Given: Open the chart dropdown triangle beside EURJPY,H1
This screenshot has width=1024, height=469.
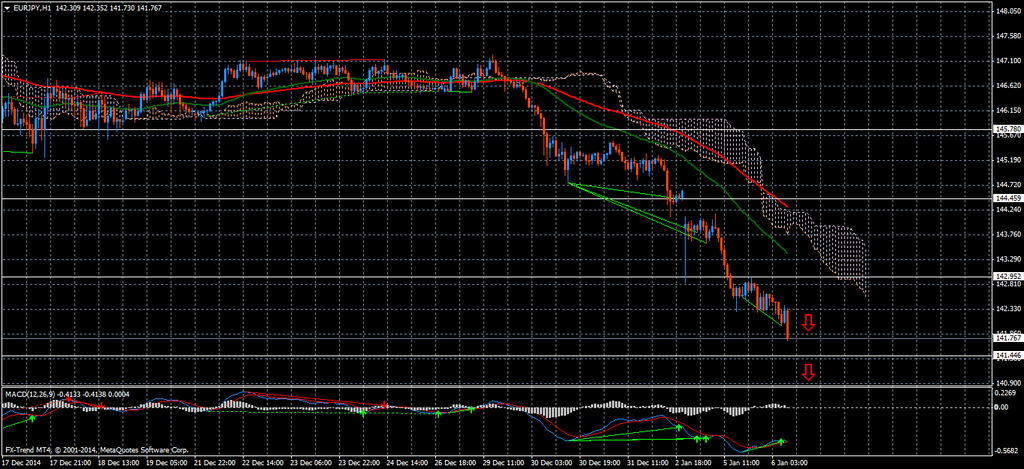Looking at the screenshot, I should pos(8,8).
